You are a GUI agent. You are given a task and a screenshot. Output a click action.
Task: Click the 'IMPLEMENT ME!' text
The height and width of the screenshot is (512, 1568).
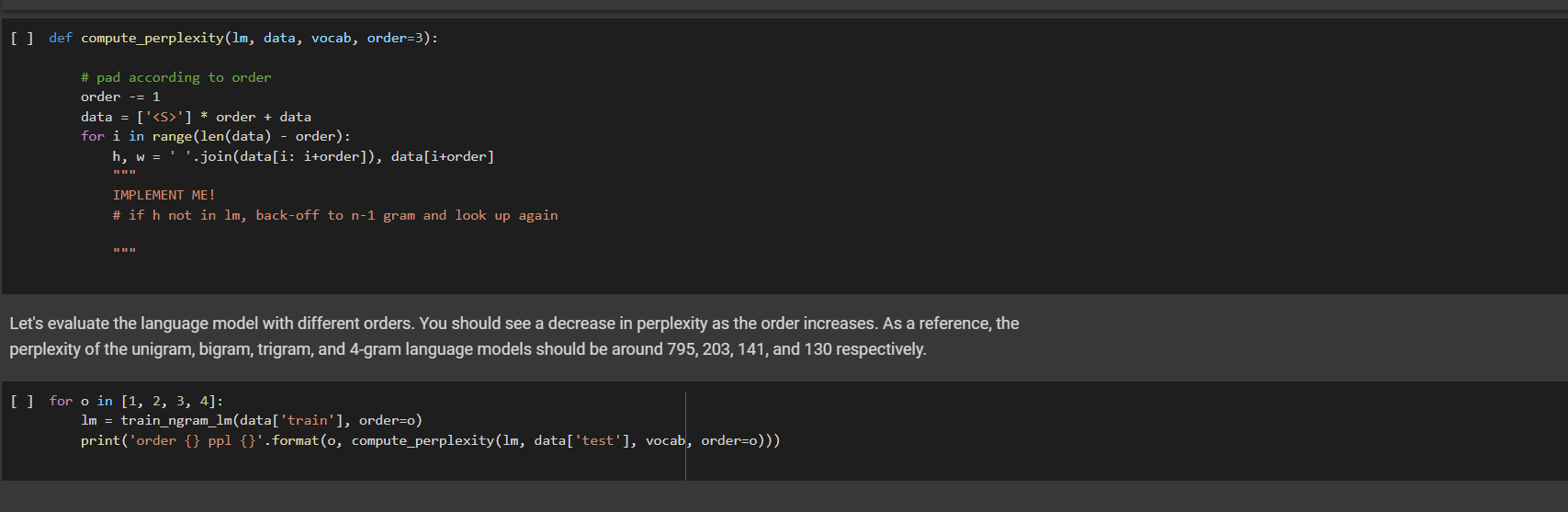click(x=164, y=196)
